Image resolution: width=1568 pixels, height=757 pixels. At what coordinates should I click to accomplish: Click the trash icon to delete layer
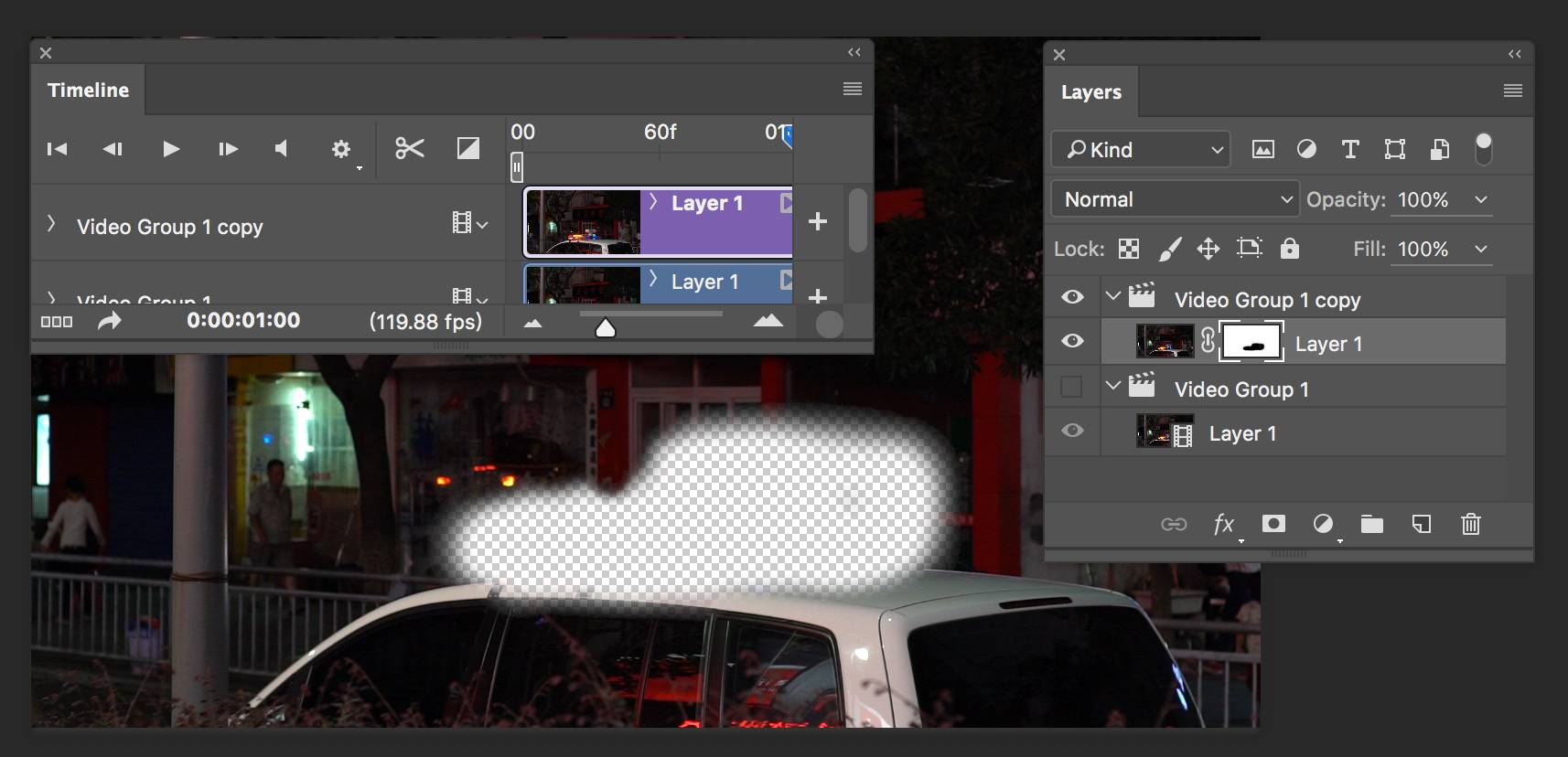(1470, 524)
